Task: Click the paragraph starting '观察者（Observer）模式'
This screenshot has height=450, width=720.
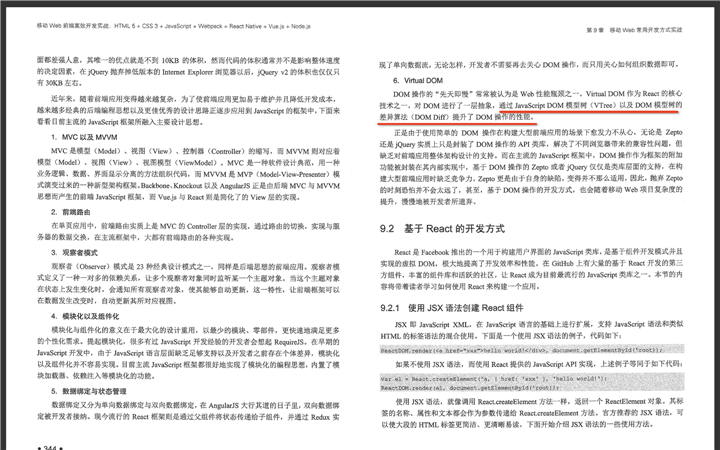Action: coord(188,284)
